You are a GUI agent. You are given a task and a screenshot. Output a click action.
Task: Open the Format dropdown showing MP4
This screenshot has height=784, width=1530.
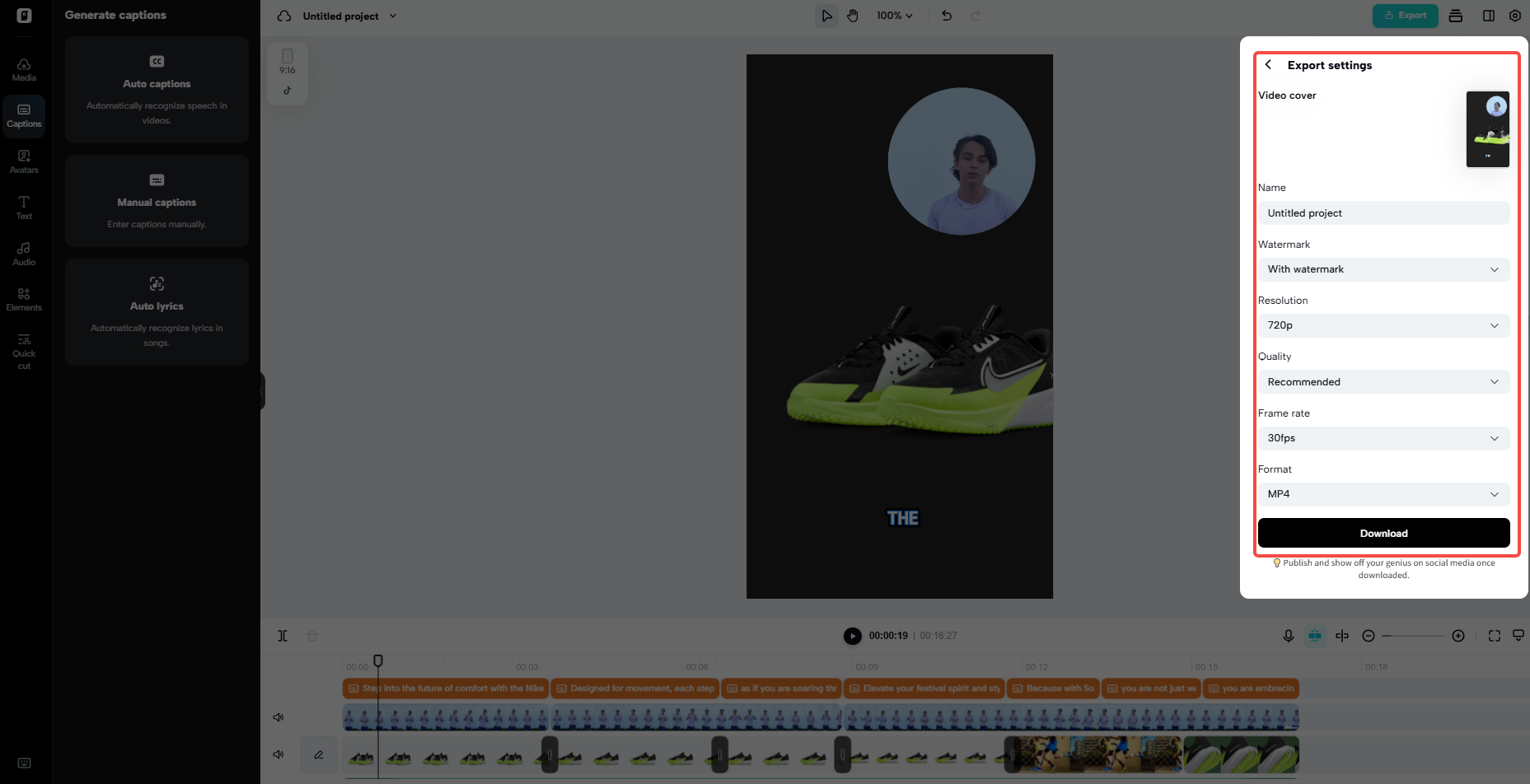(1383, 494)
